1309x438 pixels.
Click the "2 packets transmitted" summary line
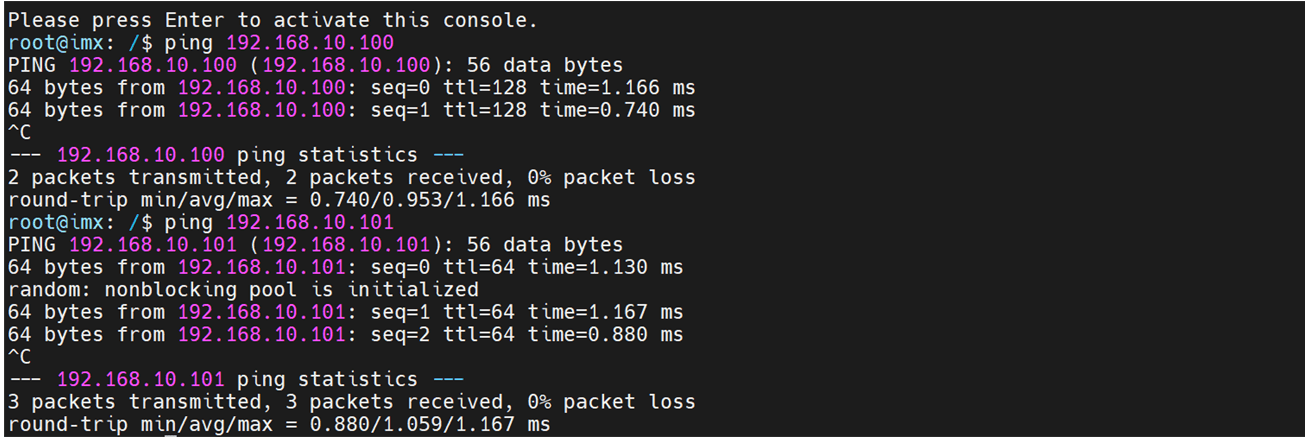pos(351,177)
